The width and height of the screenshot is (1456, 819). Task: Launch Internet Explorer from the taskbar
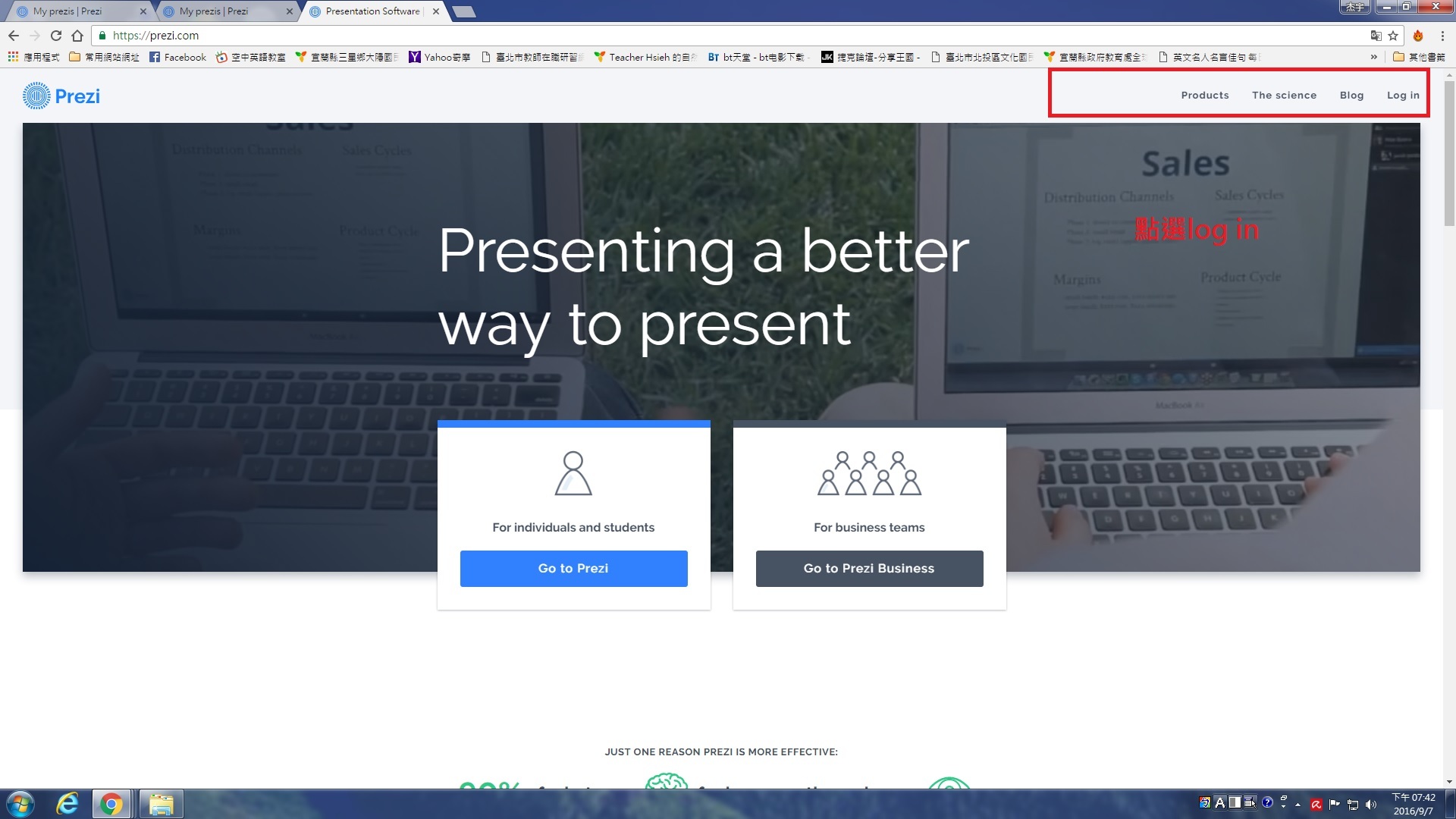pos(67,804)
